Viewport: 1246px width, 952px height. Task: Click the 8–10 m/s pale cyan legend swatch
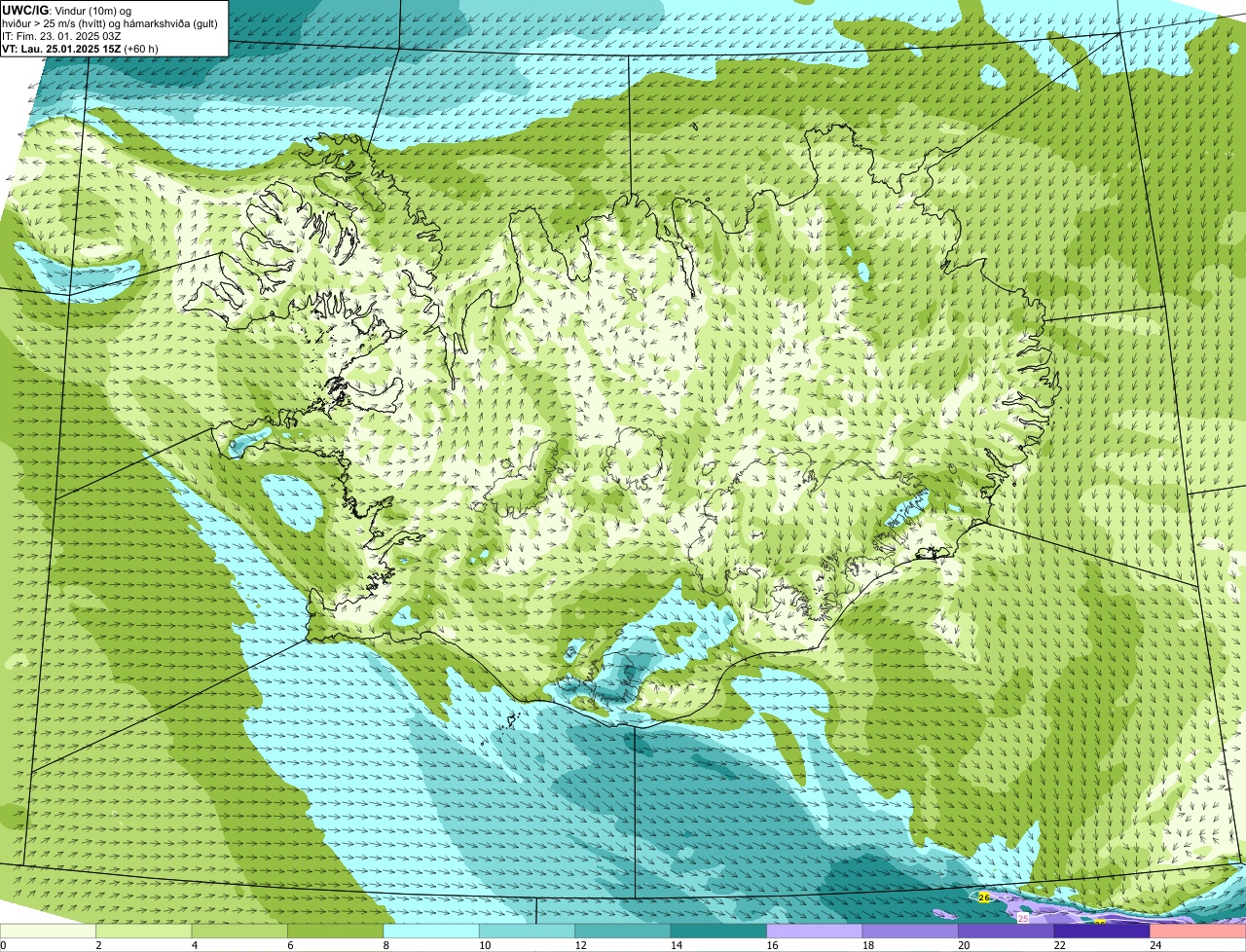(x=431, y=931)
